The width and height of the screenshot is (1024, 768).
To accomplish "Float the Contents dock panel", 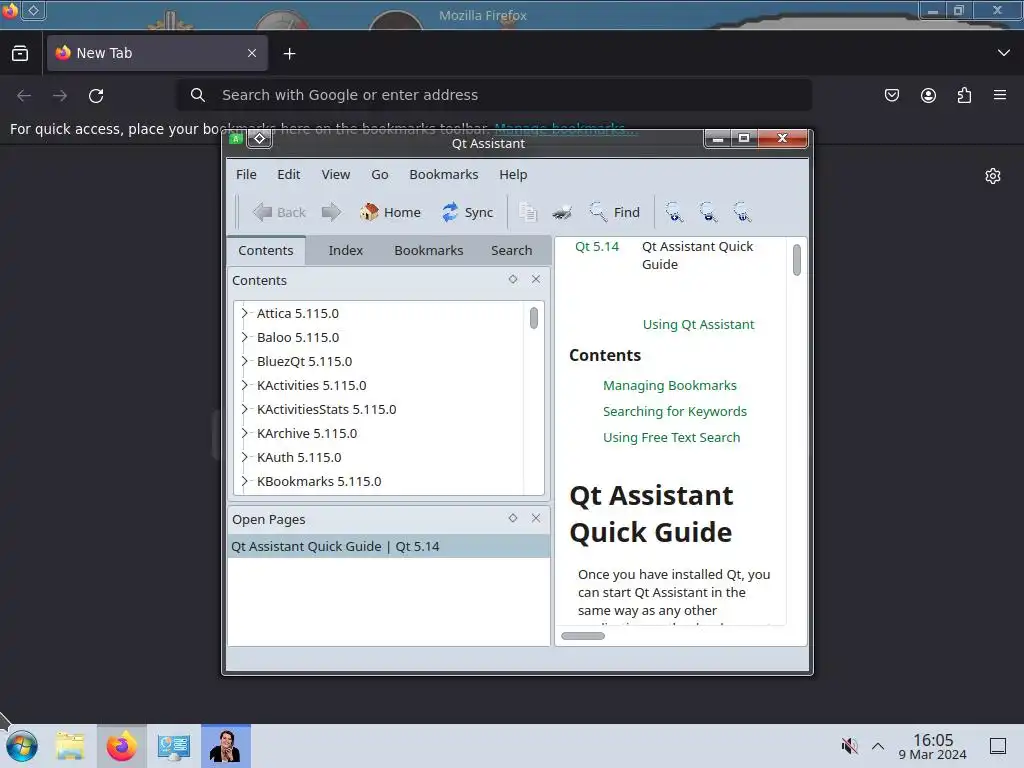I will click(x=513, y=280).
